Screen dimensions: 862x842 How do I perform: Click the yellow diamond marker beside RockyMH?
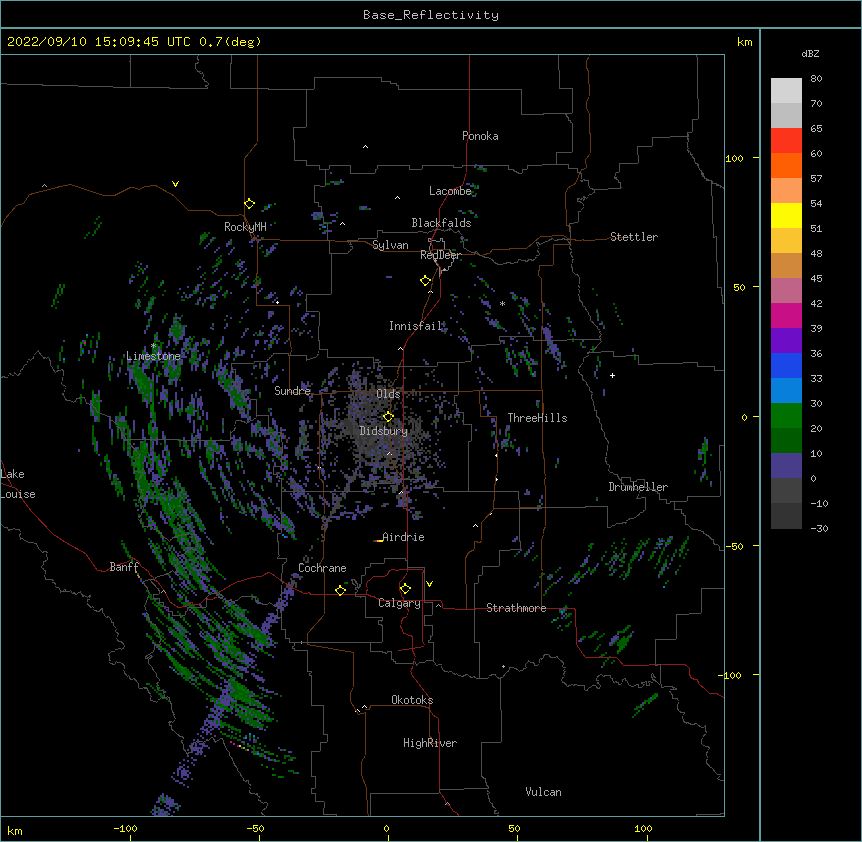249,204
